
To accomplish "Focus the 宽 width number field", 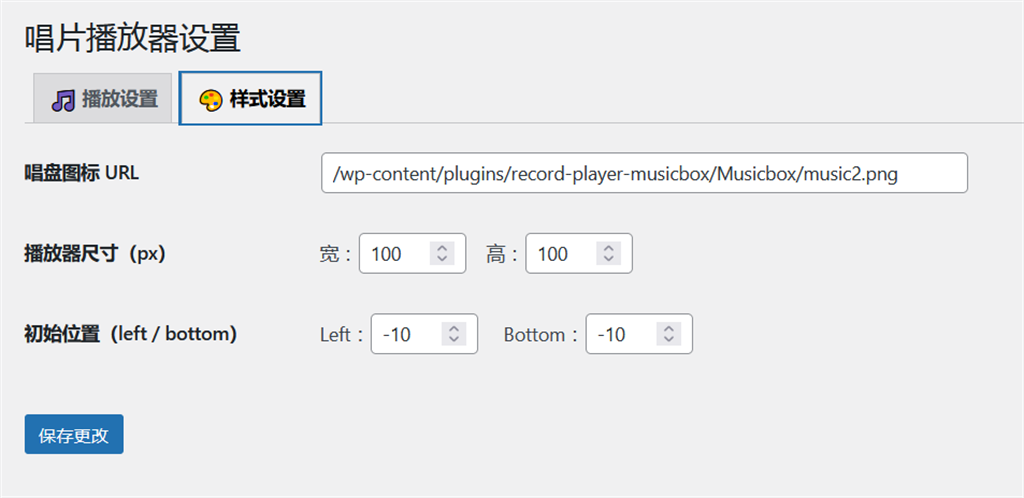I will pos(395,254).
